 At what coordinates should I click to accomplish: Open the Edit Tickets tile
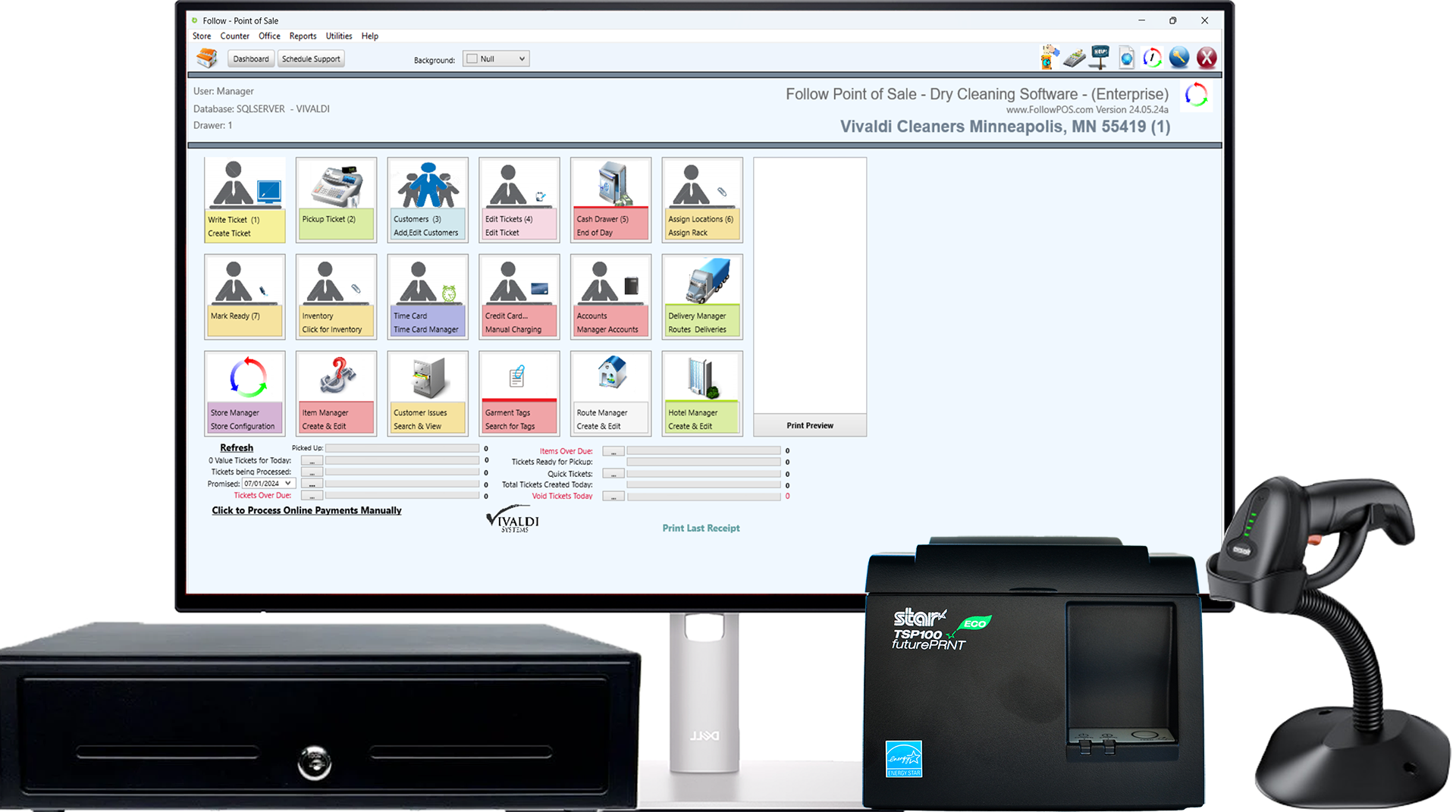pos(519,200)
